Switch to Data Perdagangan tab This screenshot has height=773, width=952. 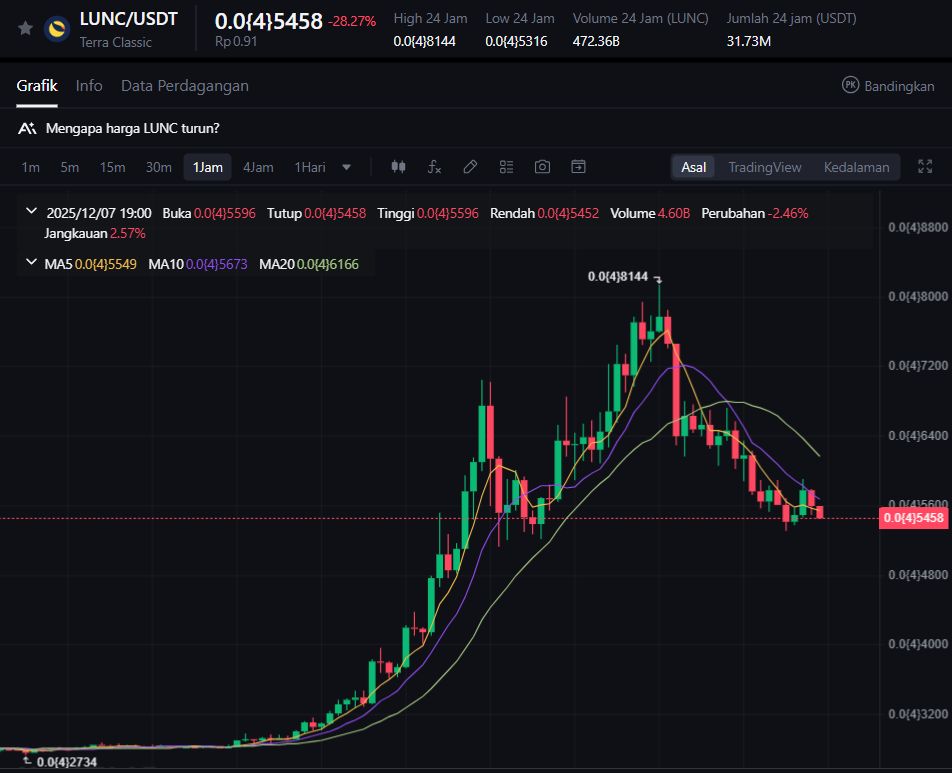(x=185, y=86)
